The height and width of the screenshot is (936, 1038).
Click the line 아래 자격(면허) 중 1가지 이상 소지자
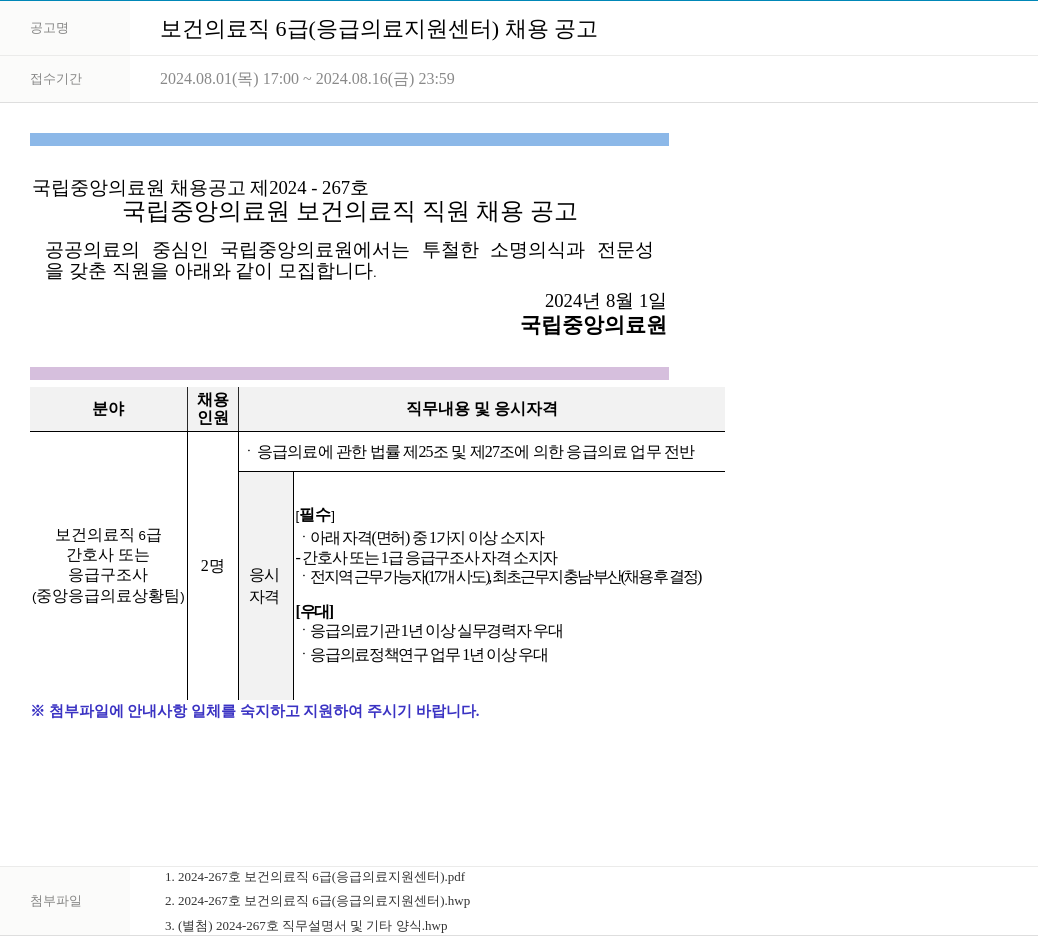(x=424, y=538)
